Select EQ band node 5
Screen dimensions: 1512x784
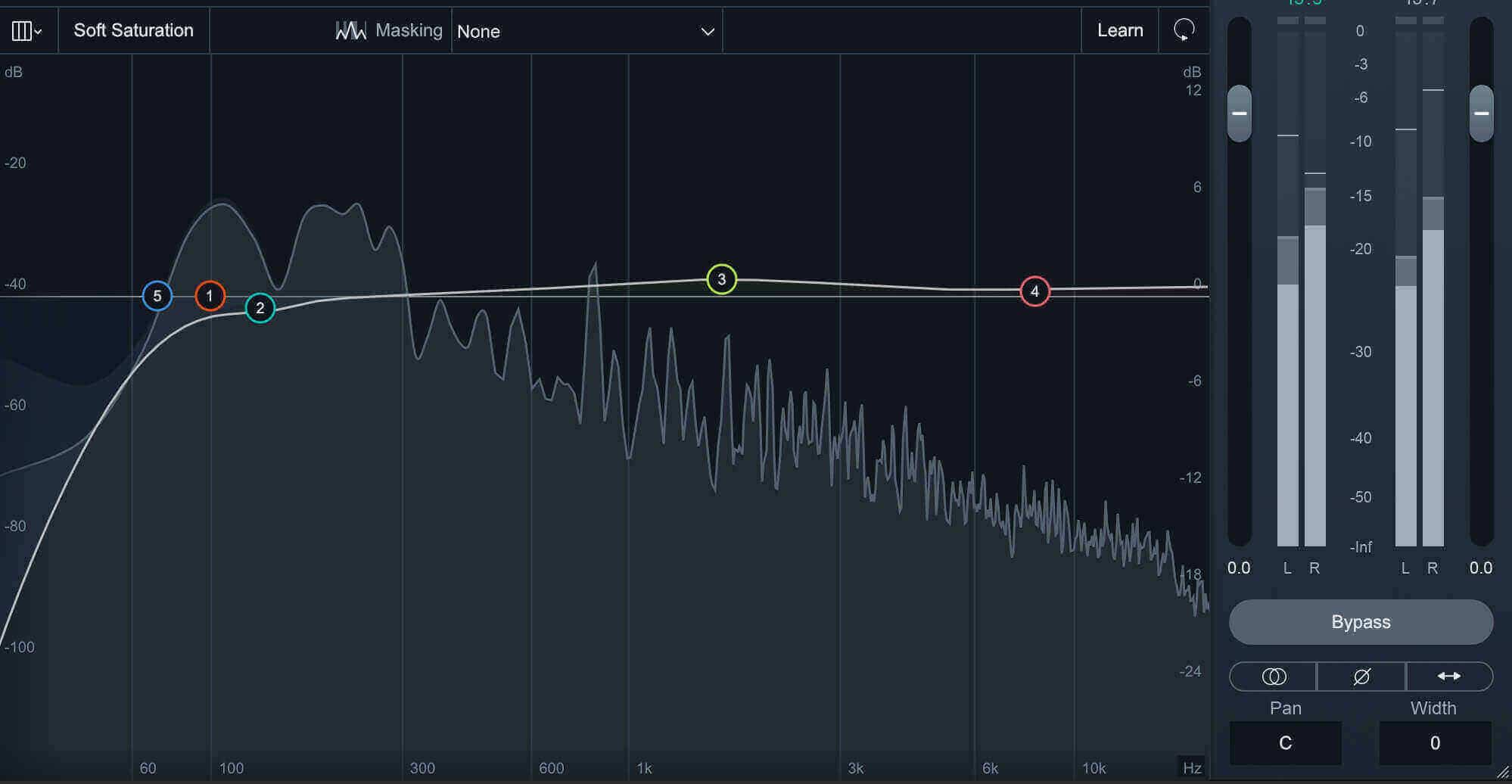click(157, 296)
